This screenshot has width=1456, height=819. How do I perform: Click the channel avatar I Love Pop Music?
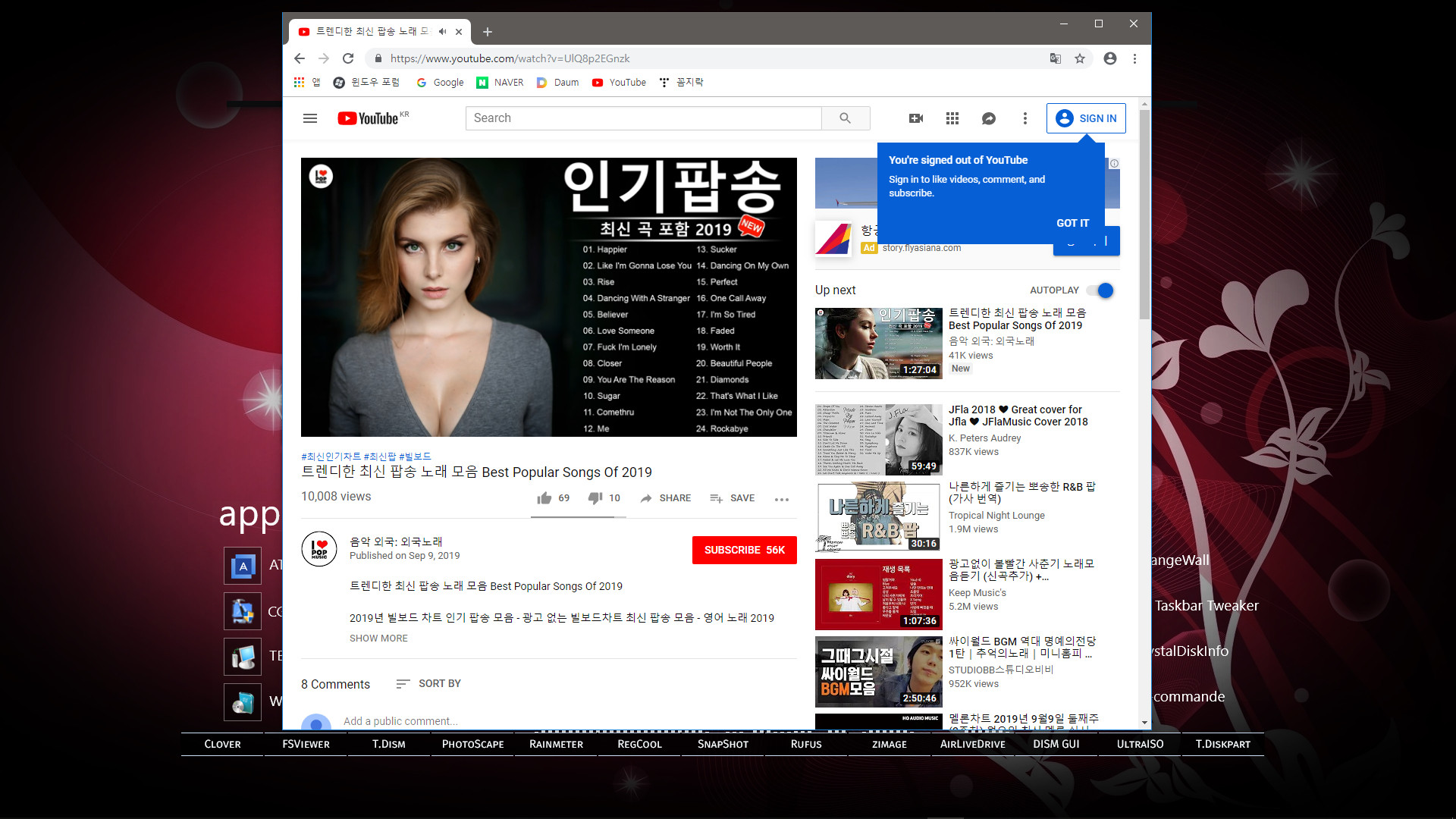click(319, 549)
